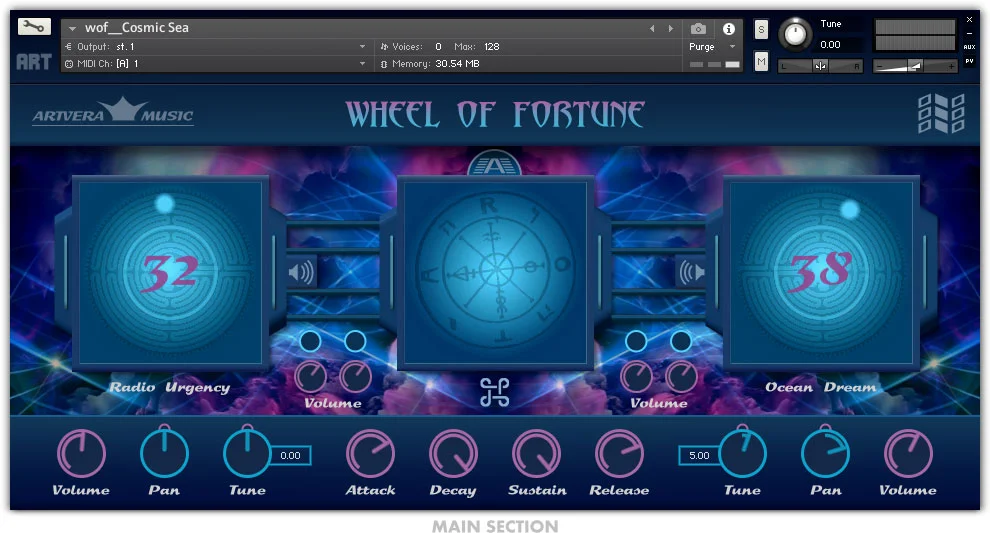
Task: Adjust the Attack knob
Action: pos(370,453)
